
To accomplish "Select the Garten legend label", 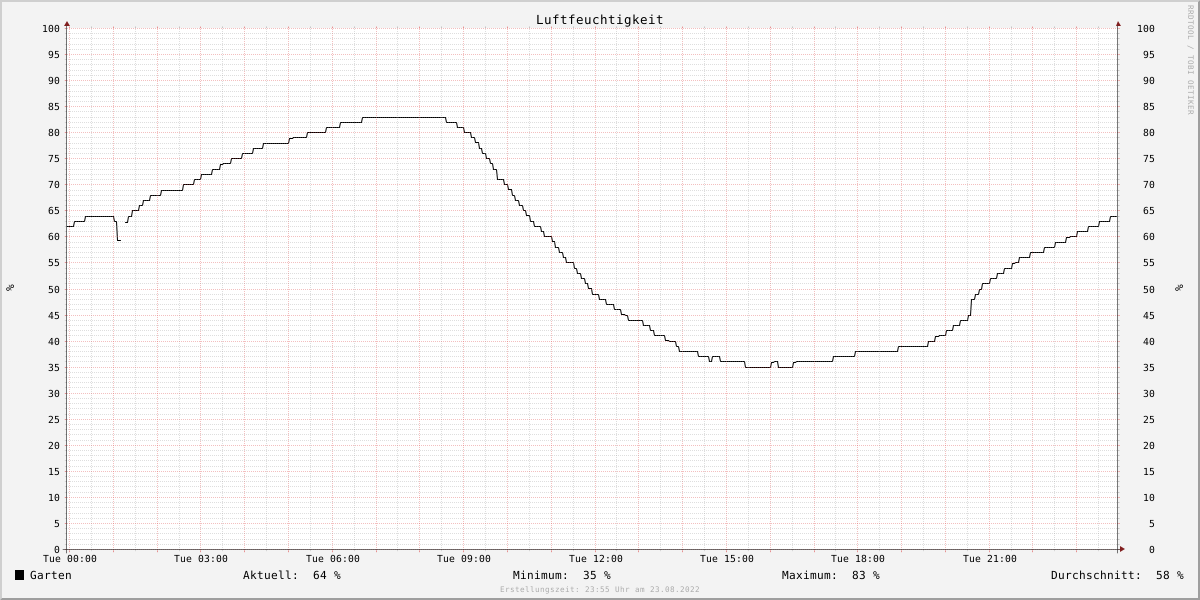I will (x=51, y=575).
